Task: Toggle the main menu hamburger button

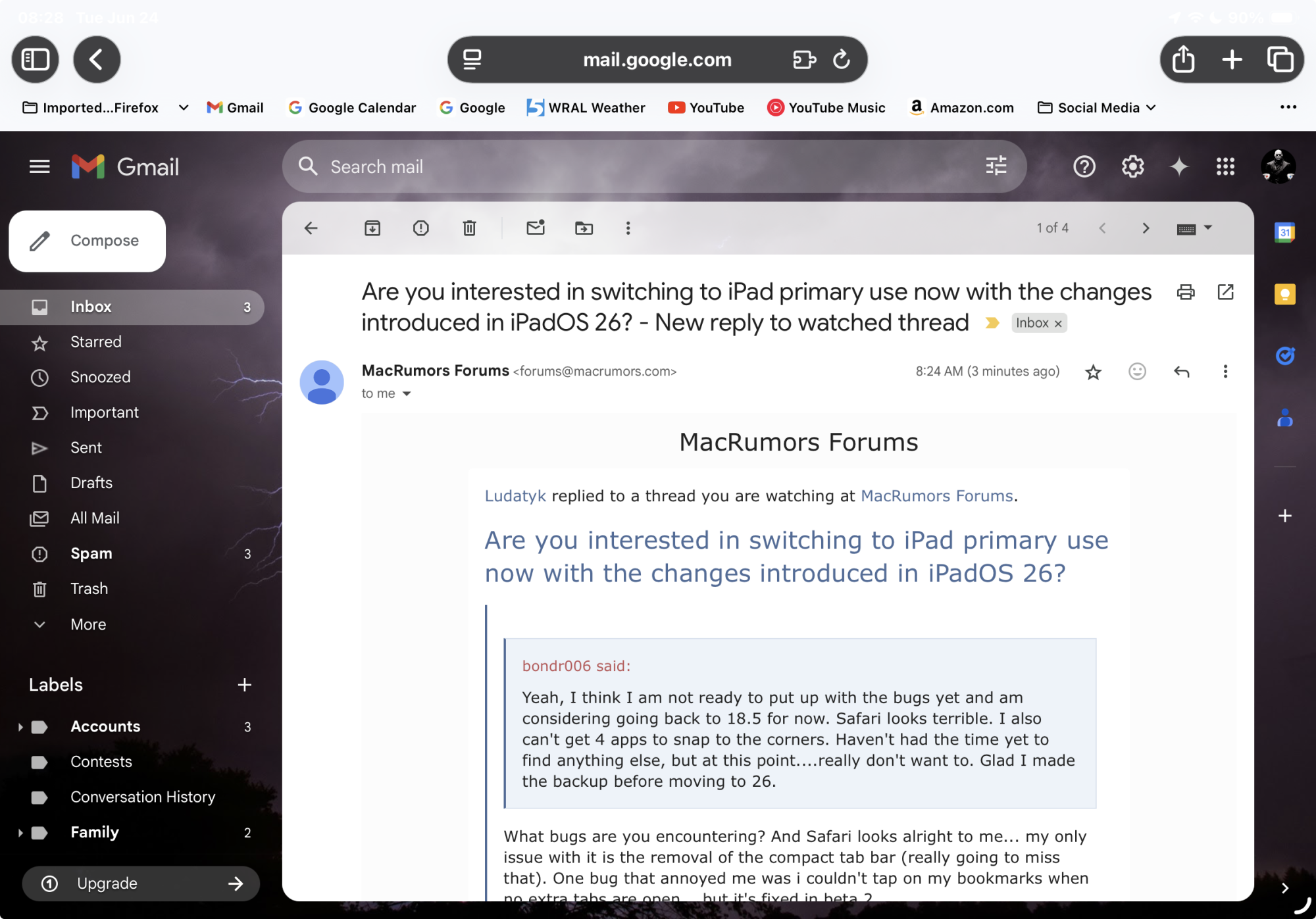Action: coord(39,167)
